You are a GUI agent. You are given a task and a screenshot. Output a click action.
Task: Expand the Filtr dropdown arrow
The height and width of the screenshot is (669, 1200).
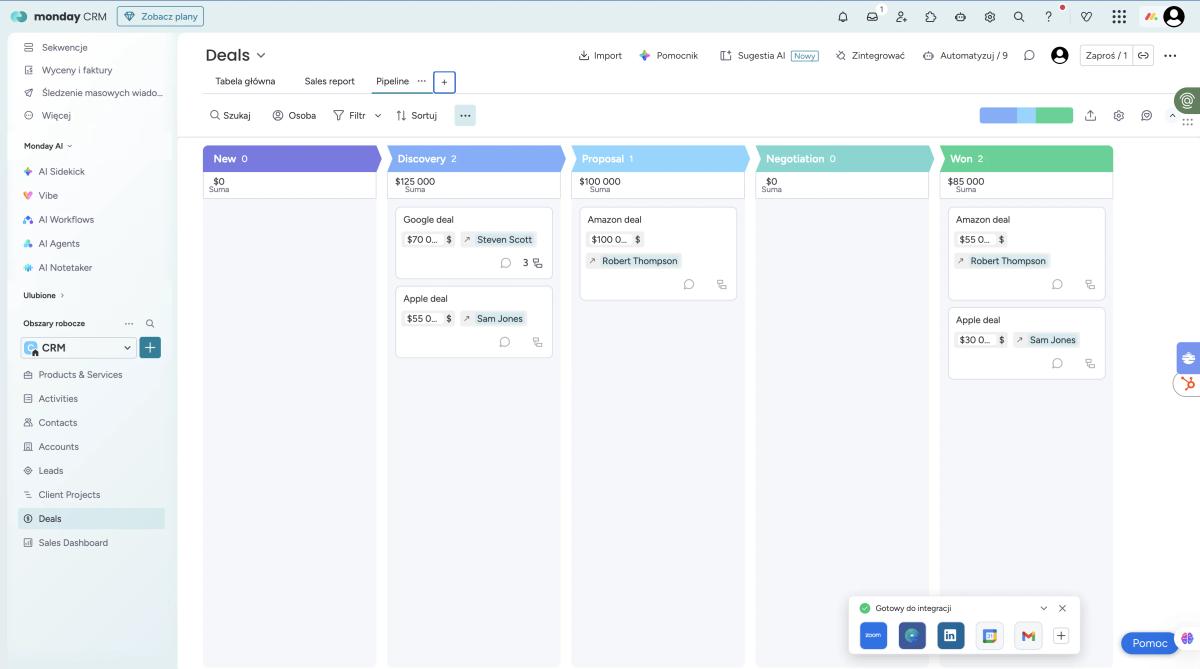point(378,115)
